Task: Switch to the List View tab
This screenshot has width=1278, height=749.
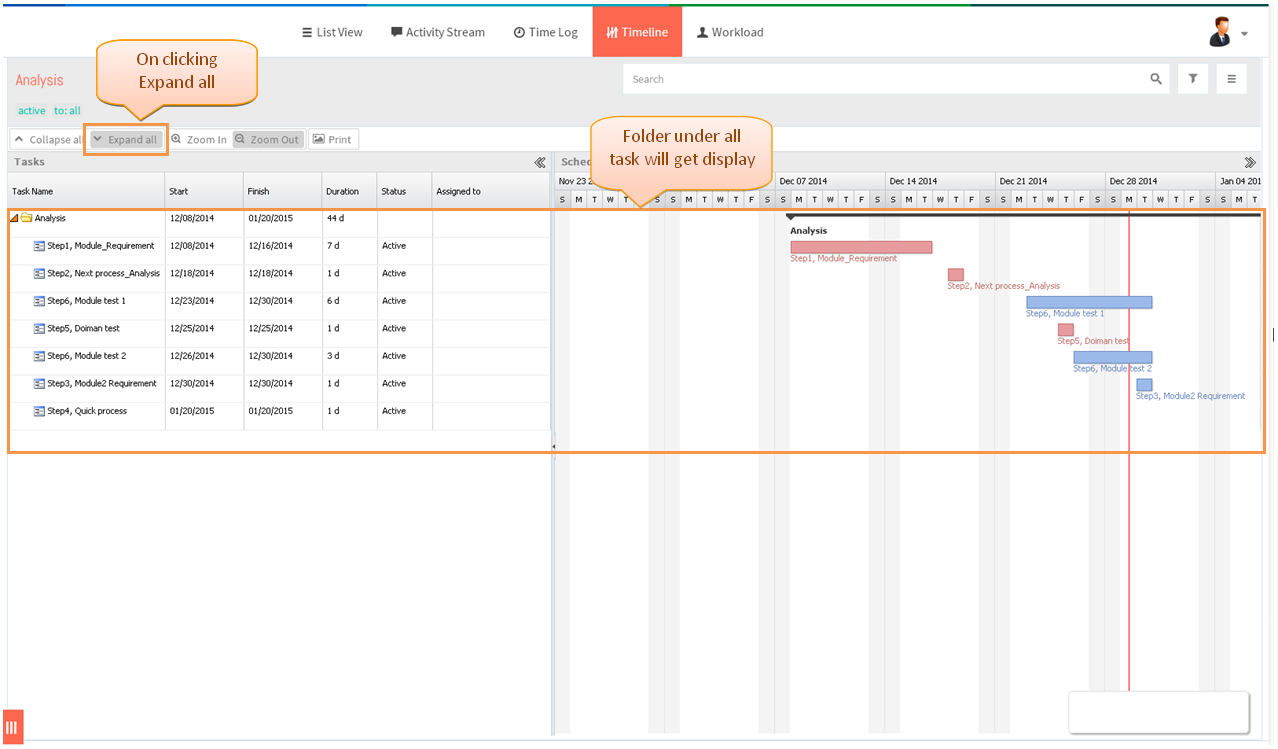Action: pyautogui.click(x=332, y=32)
